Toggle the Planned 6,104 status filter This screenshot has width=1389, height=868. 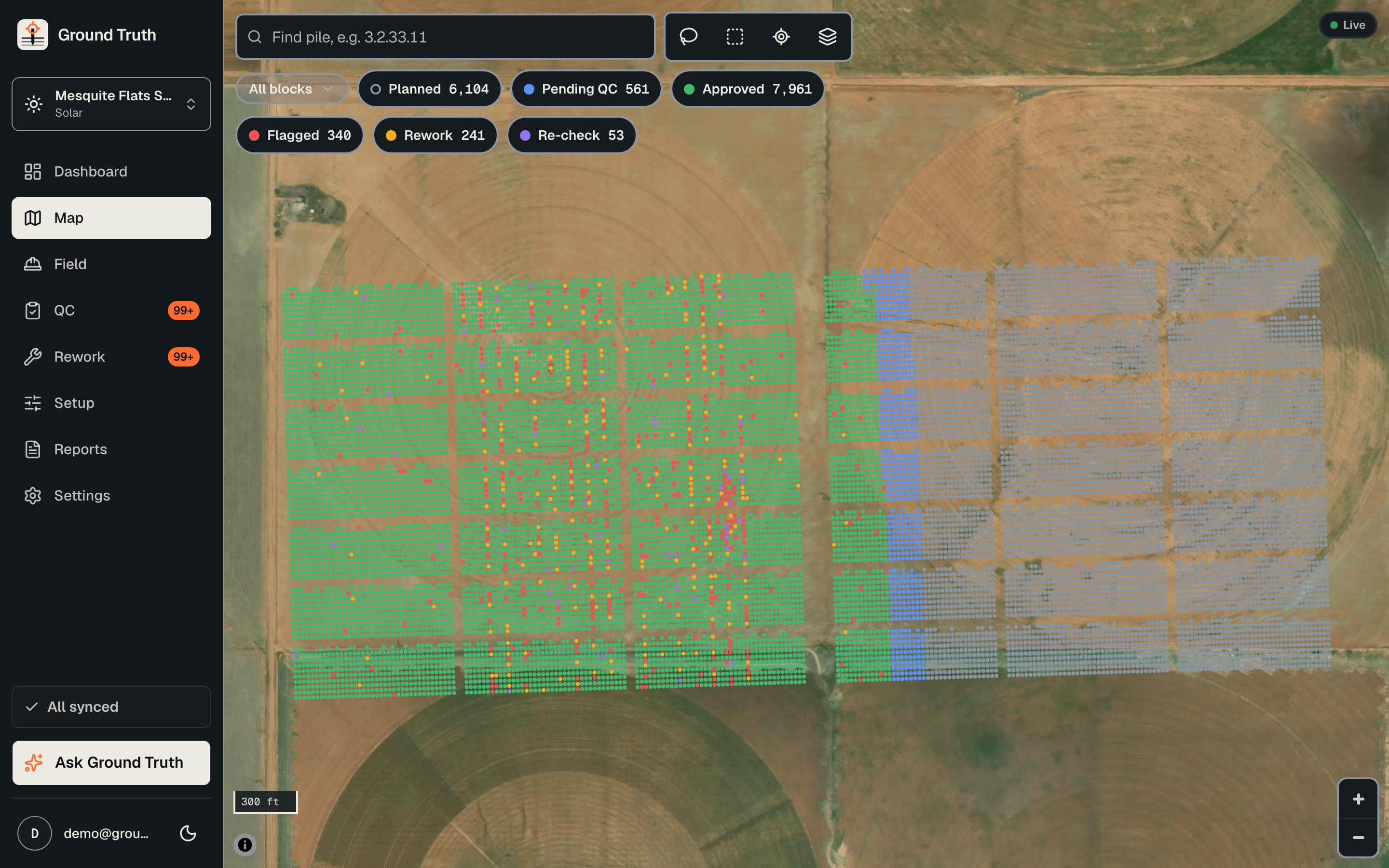point(429,89)
